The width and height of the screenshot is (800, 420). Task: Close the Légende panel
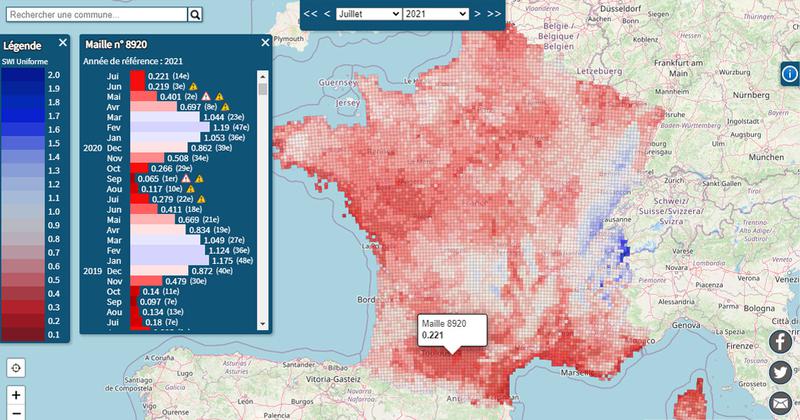click(62, 43)
